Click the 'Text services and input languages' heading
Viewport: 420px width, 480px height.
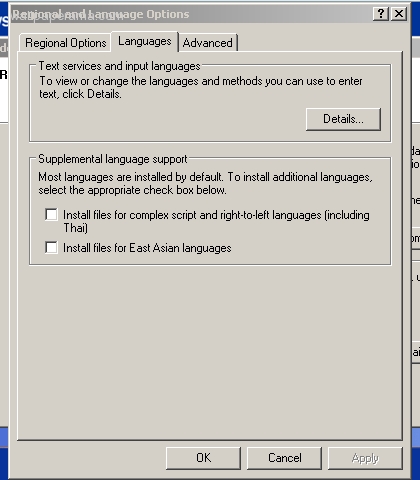click(x=119, y=66)
